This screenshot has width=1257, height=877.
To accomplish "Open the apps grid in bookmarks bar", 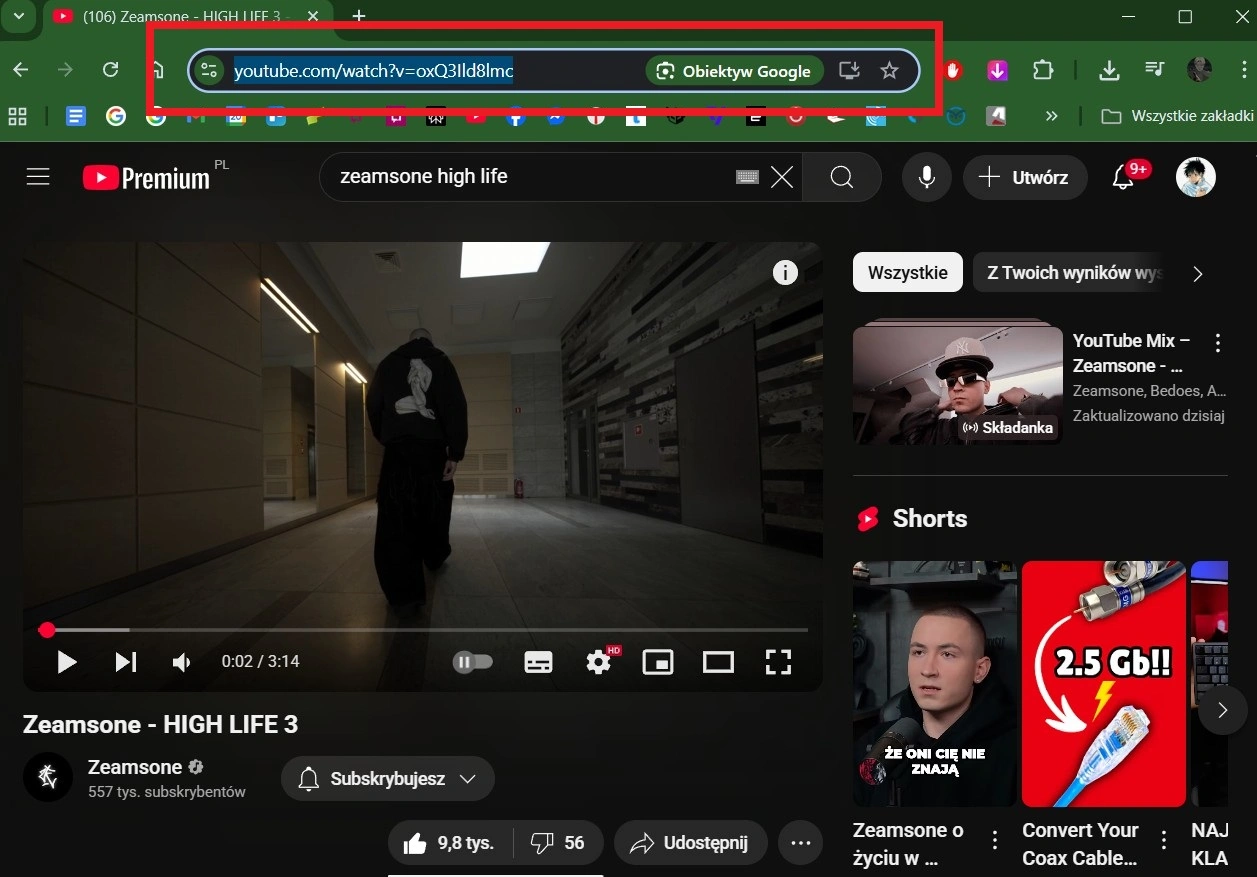I will point(18,117).
